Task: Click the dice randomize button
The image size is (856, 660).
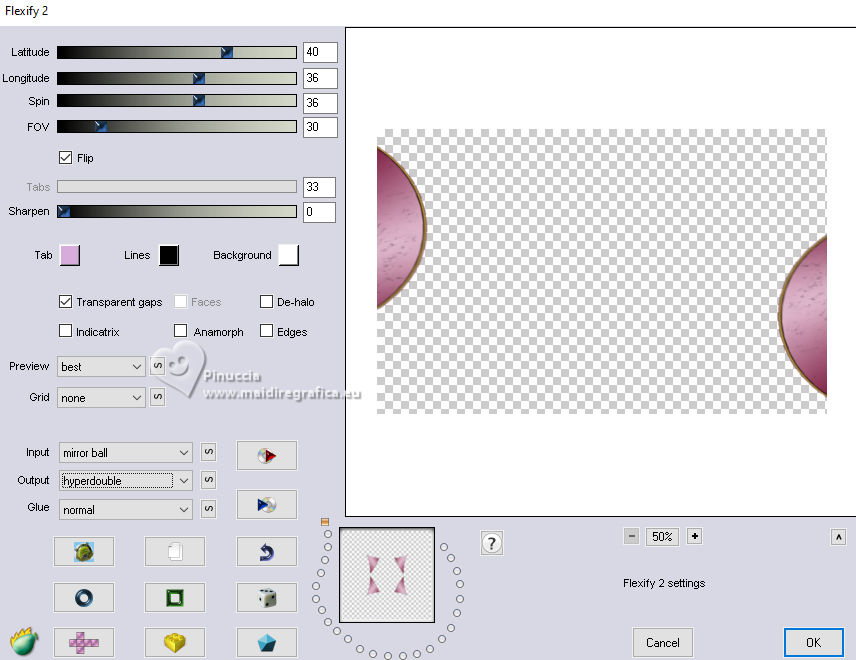Action: (266, 597)
